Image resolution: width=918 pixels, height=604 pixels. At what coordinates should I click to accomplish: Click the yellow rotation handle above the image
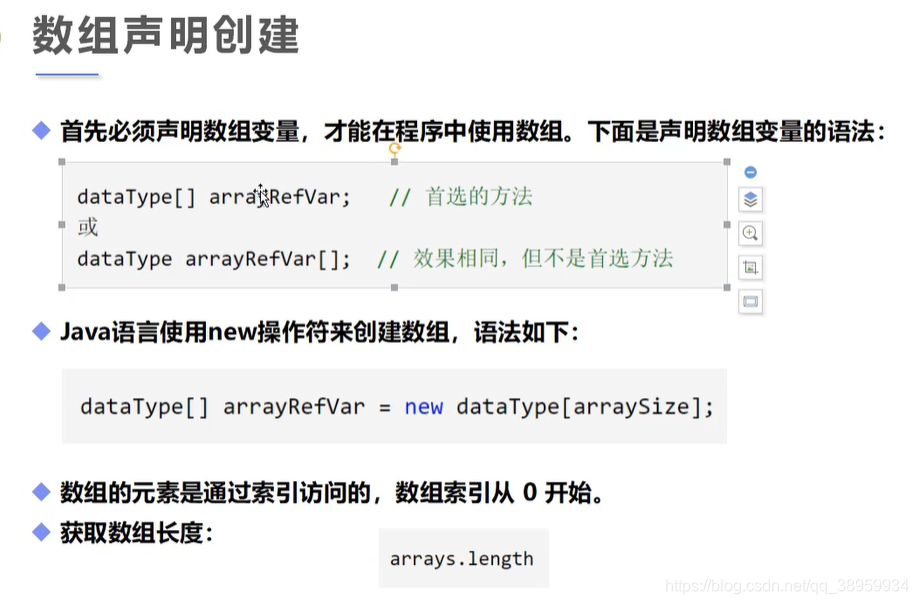click(x=395, y=149)
